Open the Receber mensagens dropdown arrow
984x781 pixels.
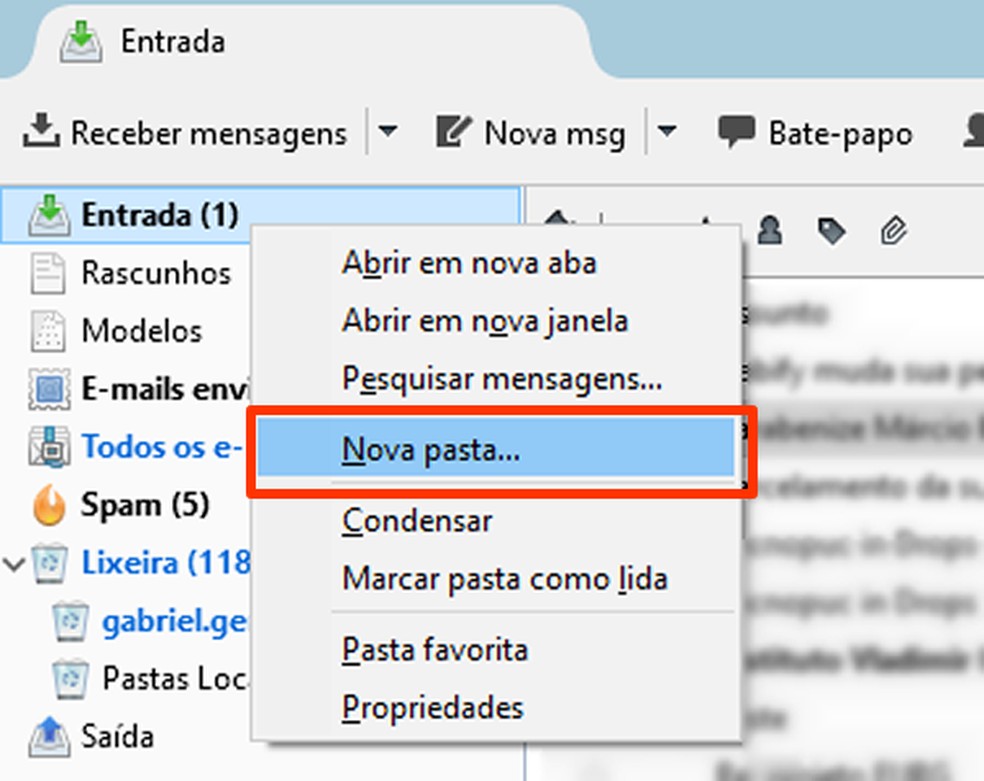point(388,132)
